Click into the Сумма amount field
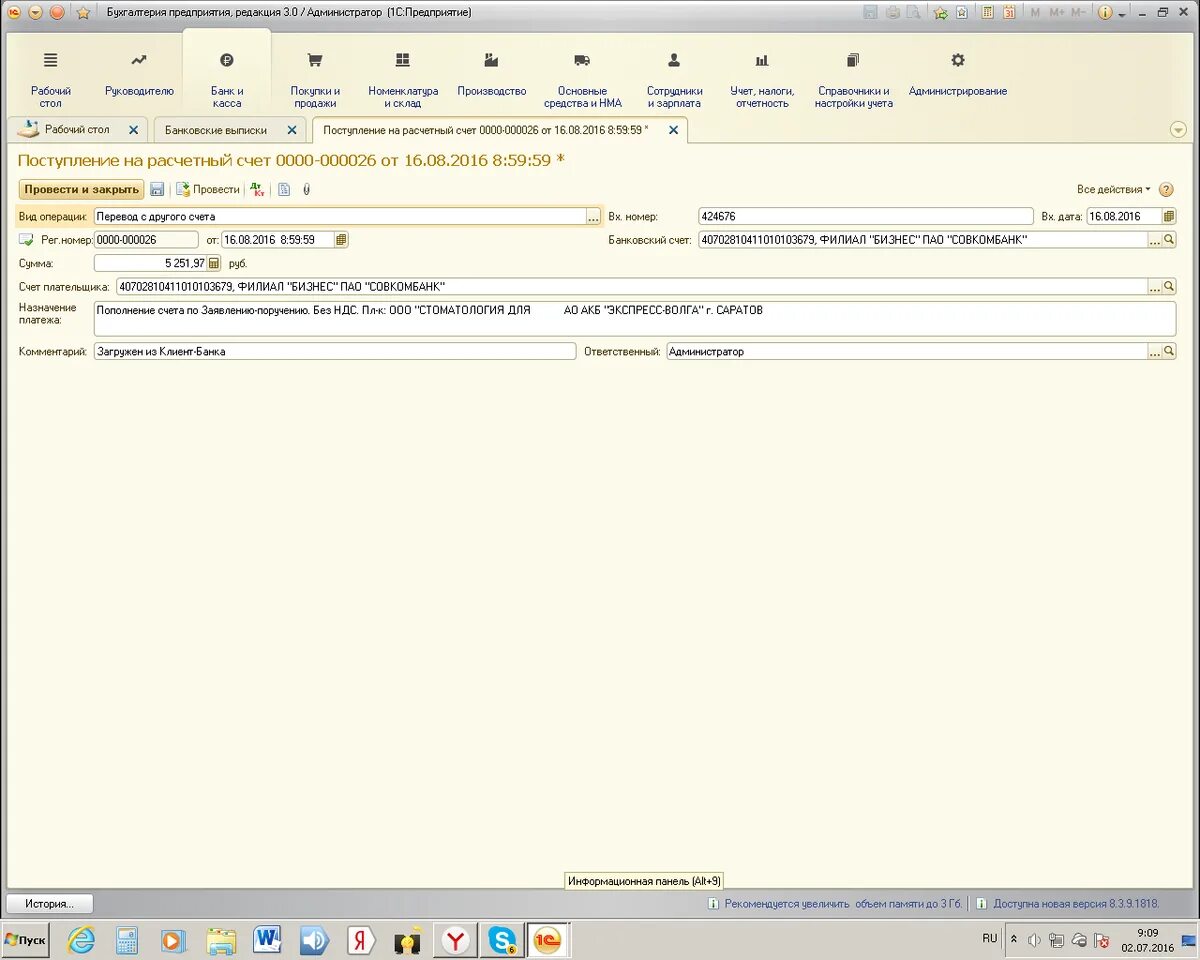1200x960 pixels. [x=150, y=263]
